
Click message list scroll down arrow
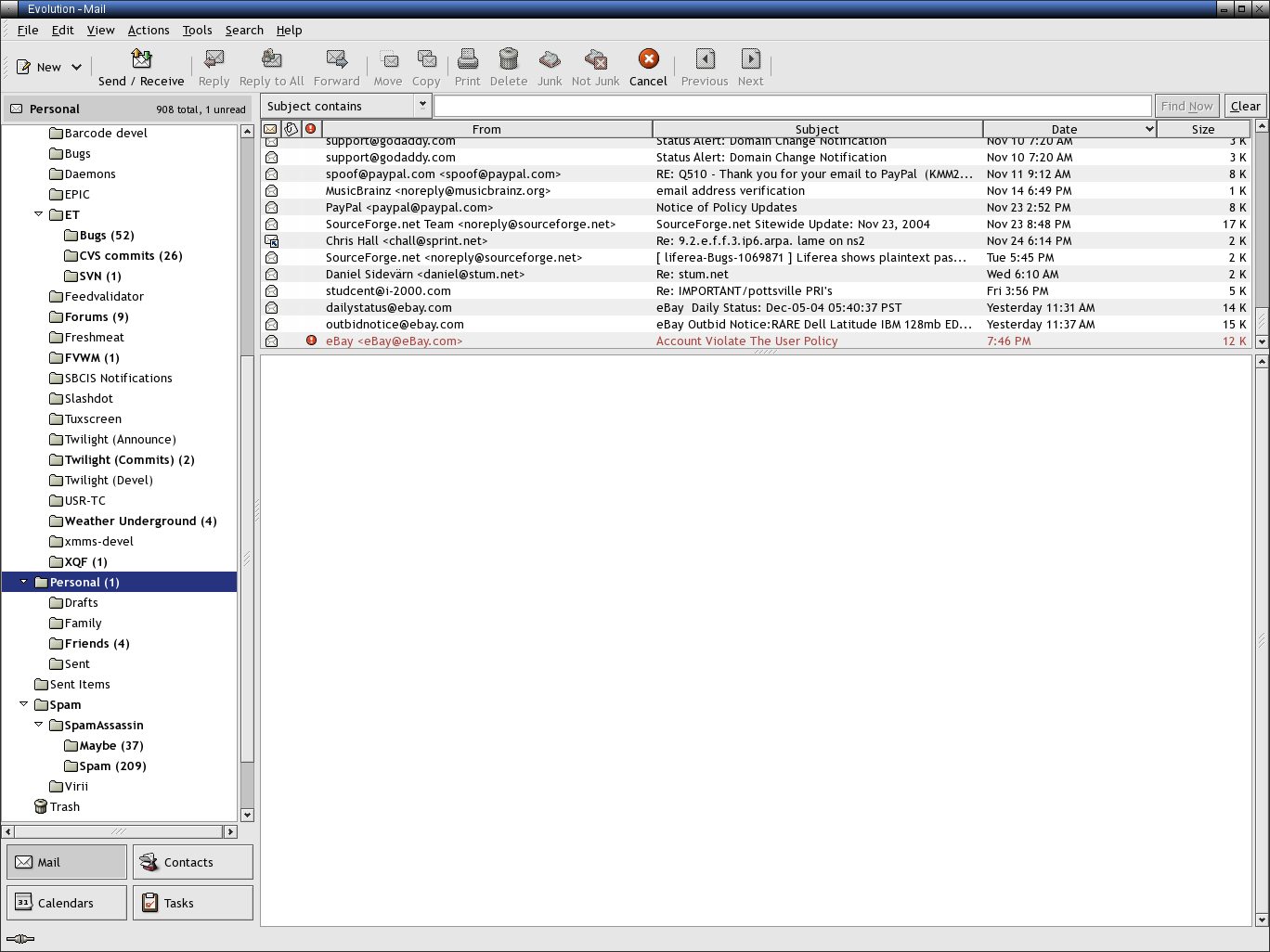click(x=1262, y=341)
